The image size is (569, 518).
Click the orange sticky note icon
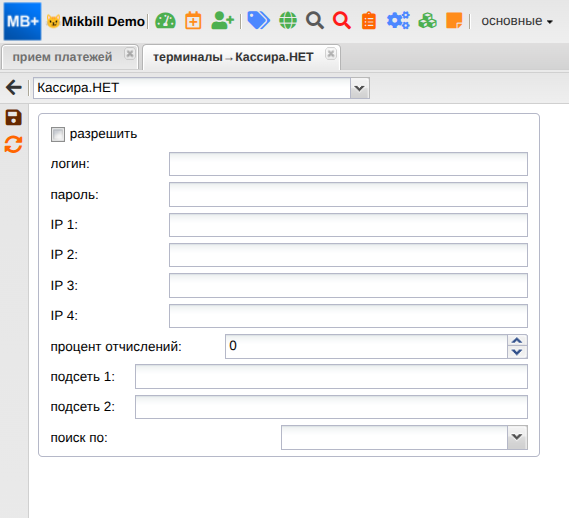[454, 21]
